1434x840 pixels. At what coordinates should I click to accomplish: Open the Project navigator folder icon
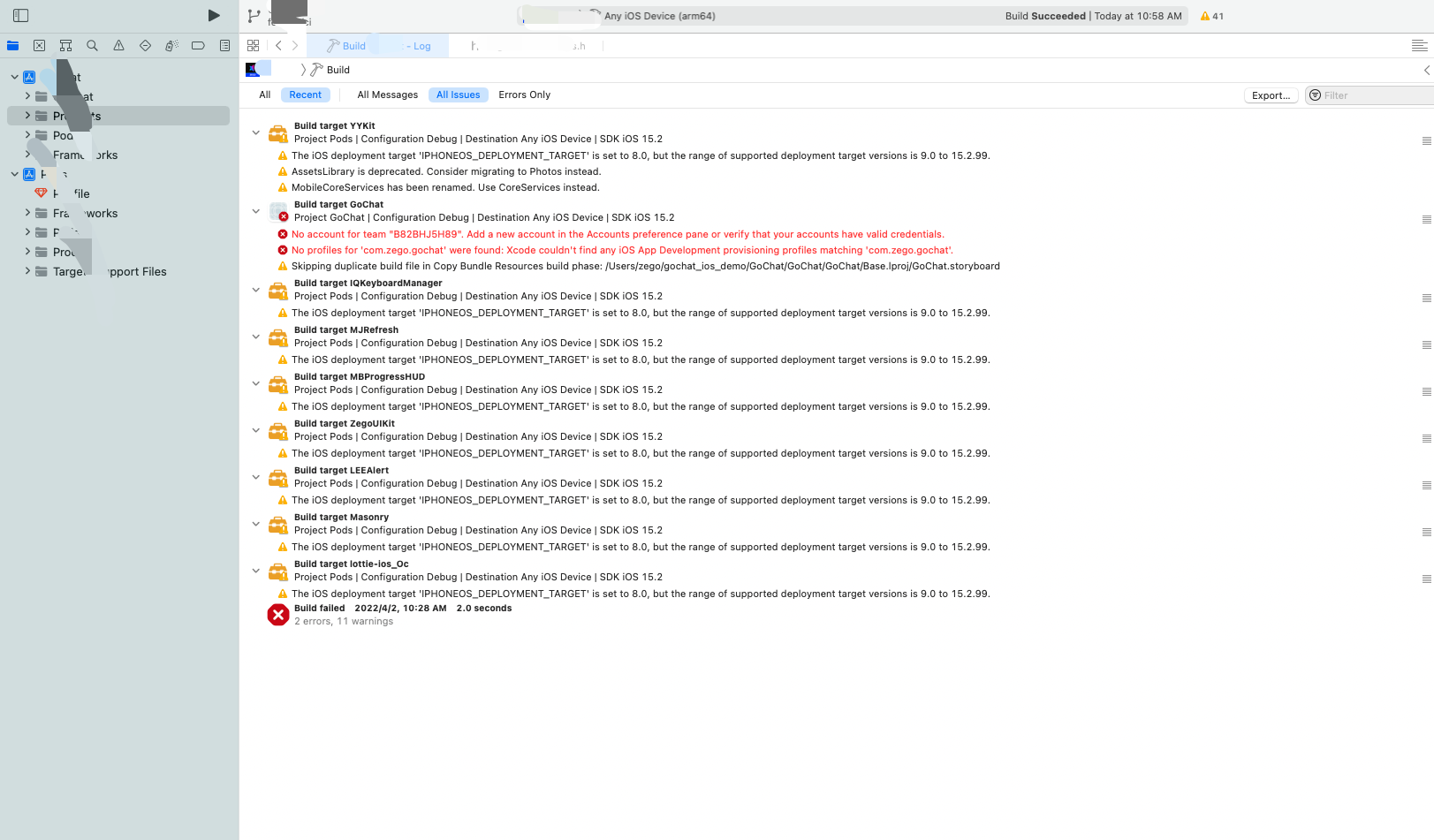13,45
